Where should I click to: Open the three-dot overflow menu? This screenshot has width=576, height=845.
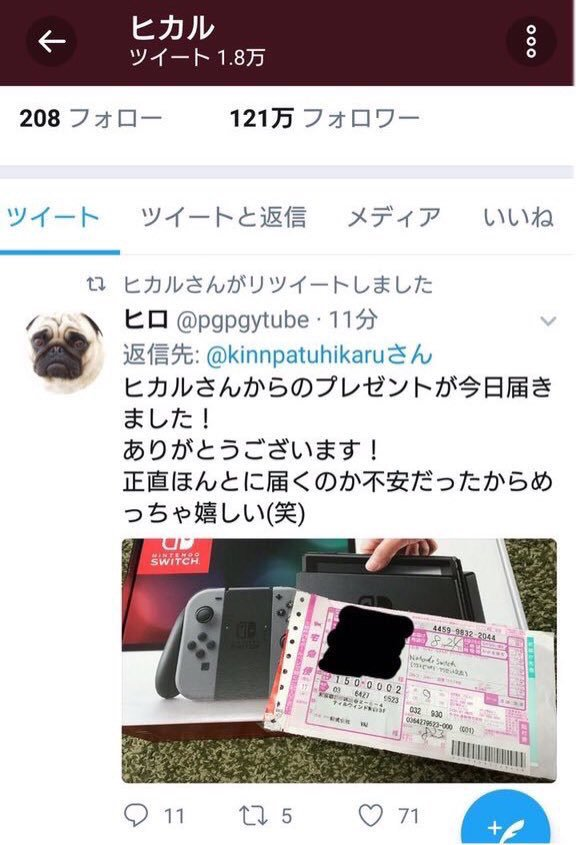point(531,41)
